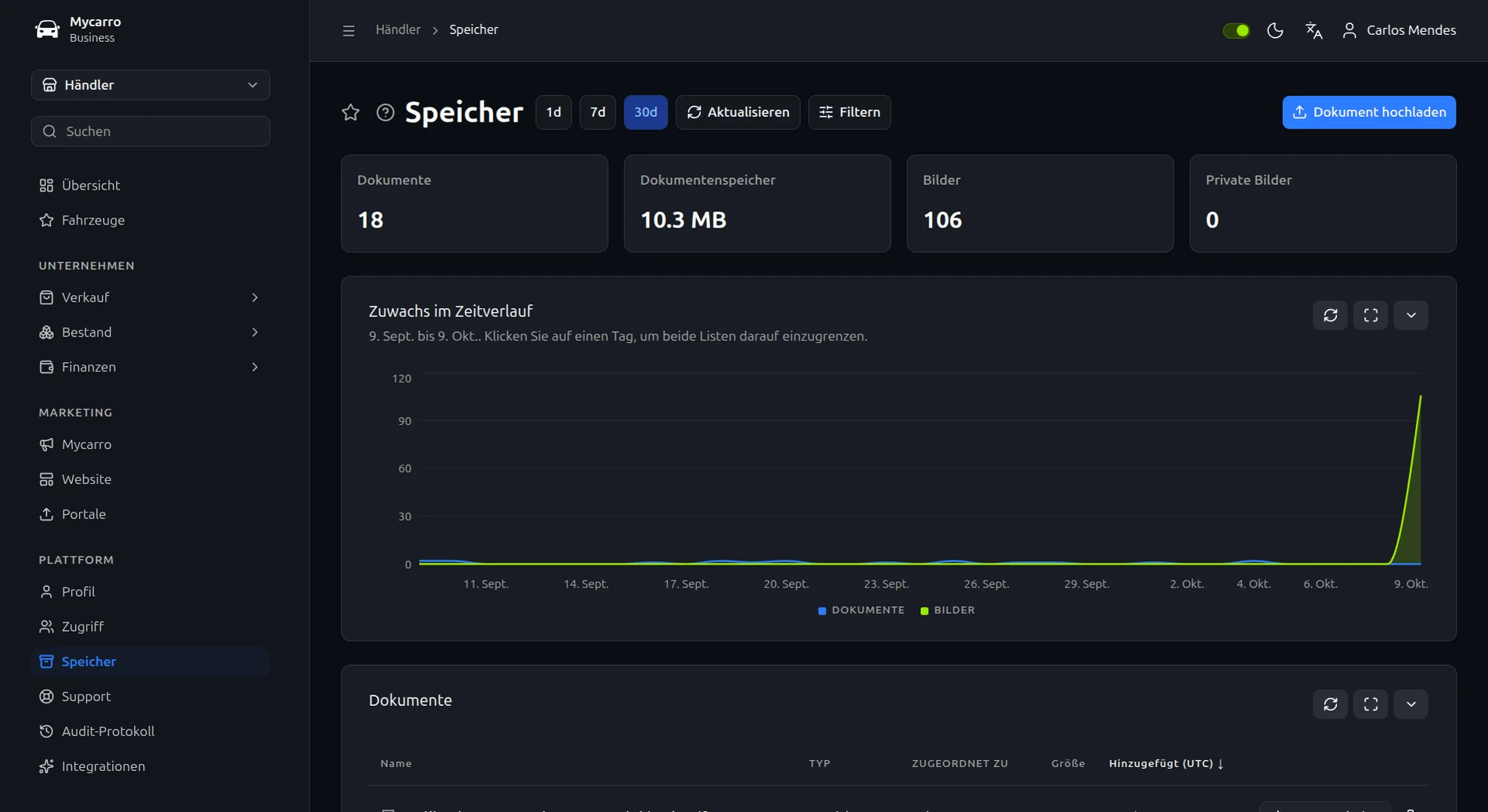Open the Filtern options
1488x812 pixels.
pyautogui.click(x=849, y=112)
